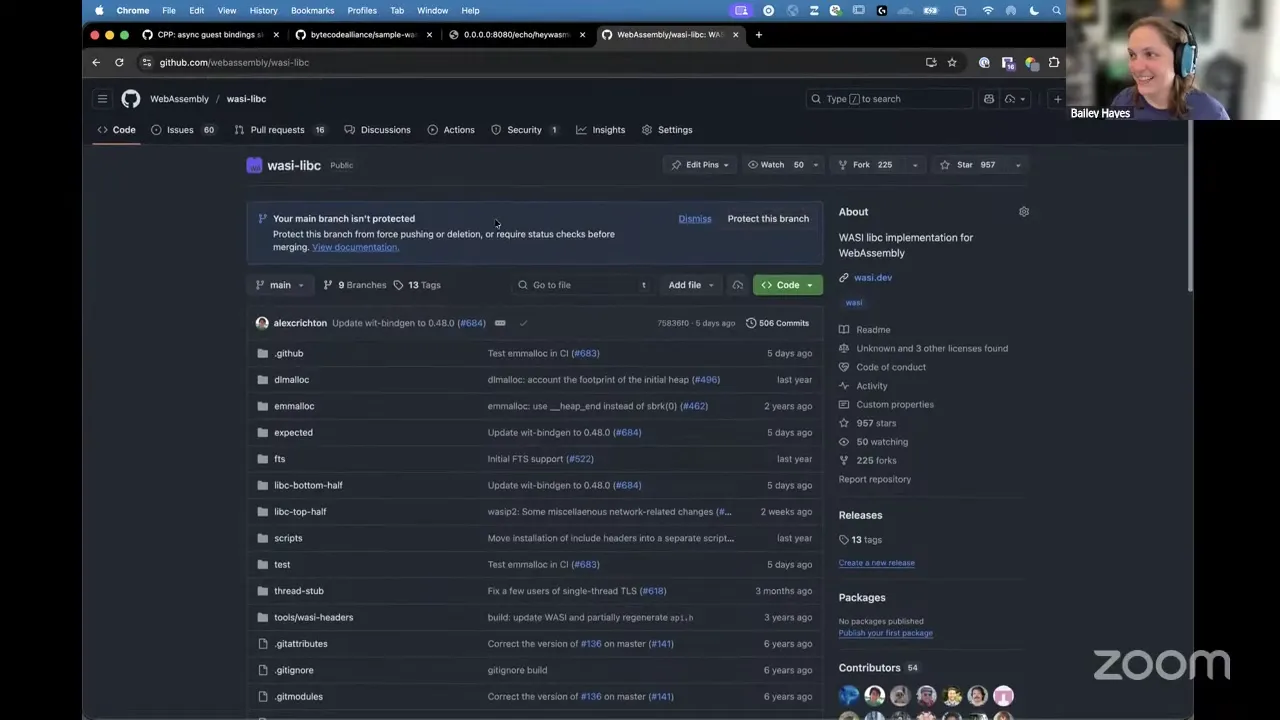The height and width of the screenshot is (720, 1280).
Task: Expand the Add file dropdown
Action: point(692,285)
